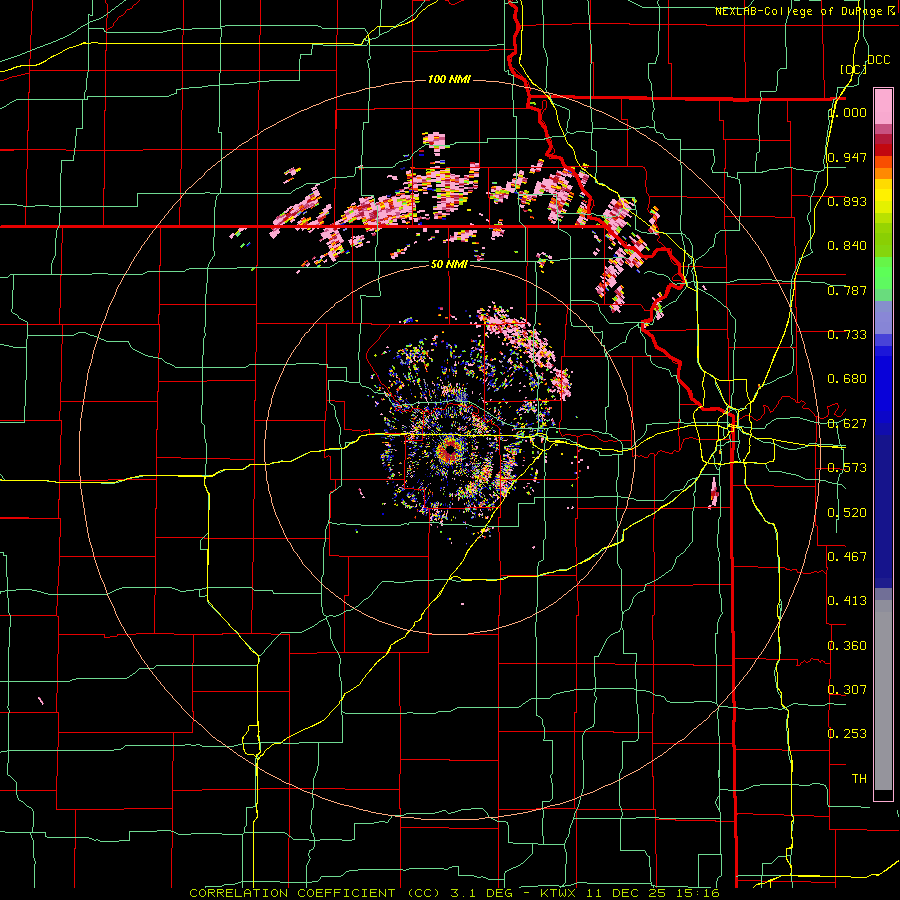Click the 50 NMI range ring label
This screenshot has width=900, height=900.
click(x=449, y=264)
